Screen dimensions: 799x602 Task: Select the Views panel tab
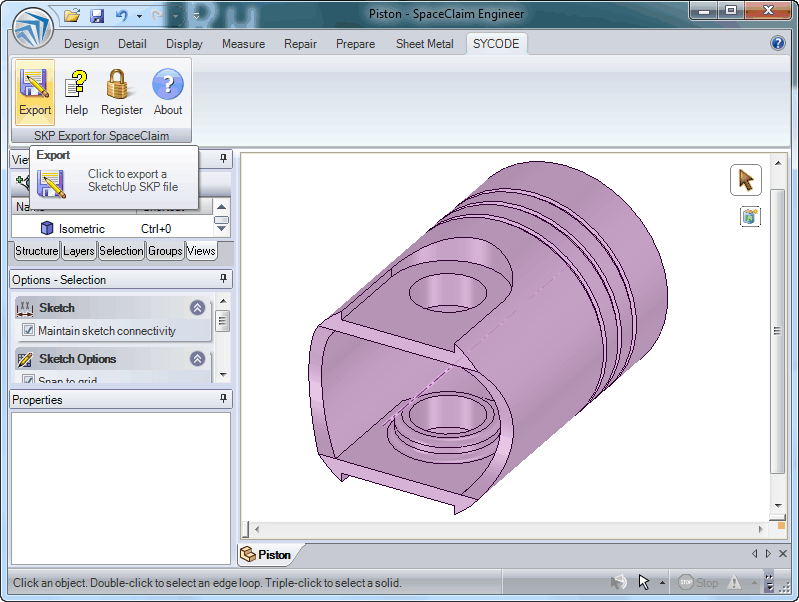point(201,251)
